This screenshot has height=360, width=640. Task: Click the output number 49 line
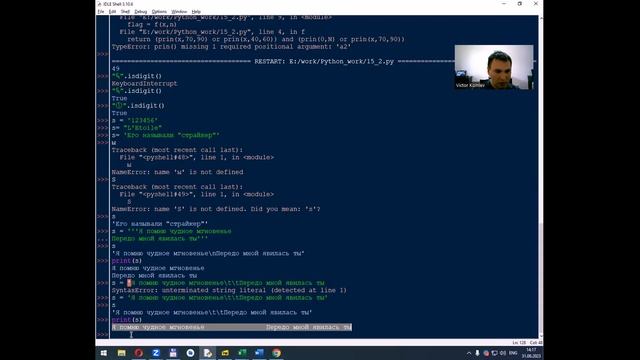tap(116, 69)
